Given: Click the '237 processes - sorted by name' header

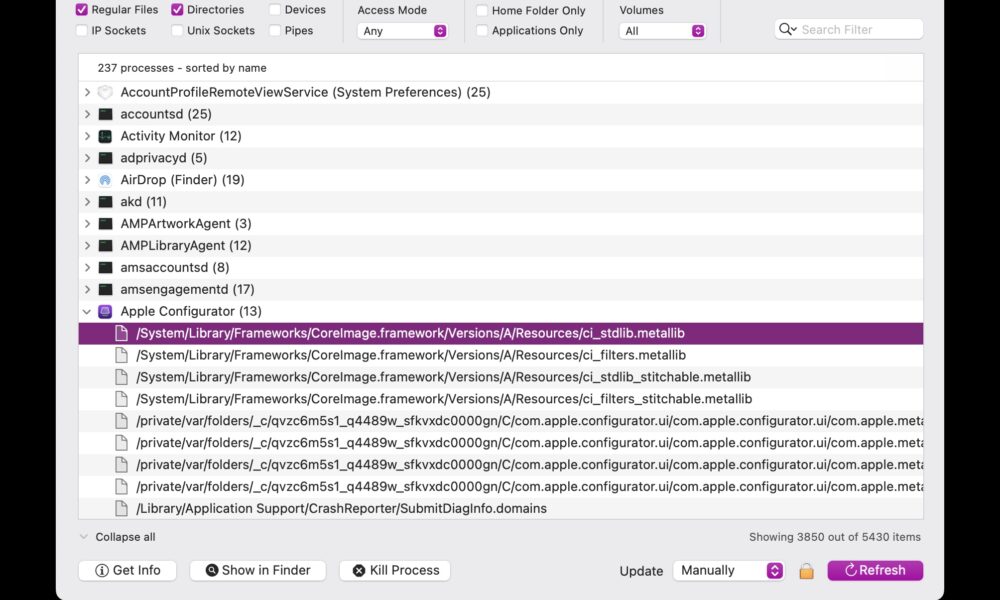Looking at the screenshot, I should (182, 68).
